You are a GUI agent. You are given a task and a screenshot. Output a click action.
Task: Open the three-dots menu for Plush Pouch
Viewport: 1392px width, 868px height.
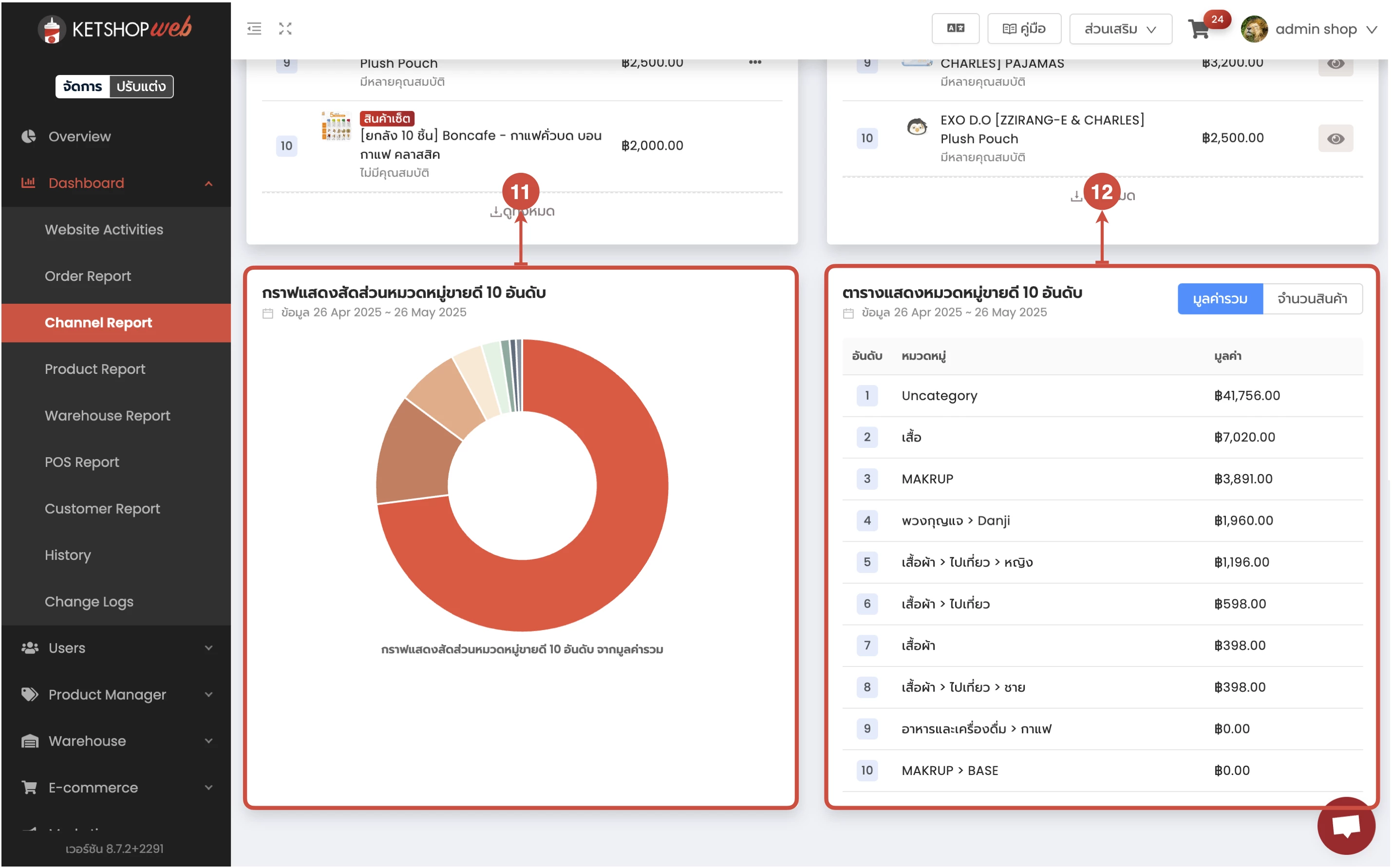pos(755,62)
